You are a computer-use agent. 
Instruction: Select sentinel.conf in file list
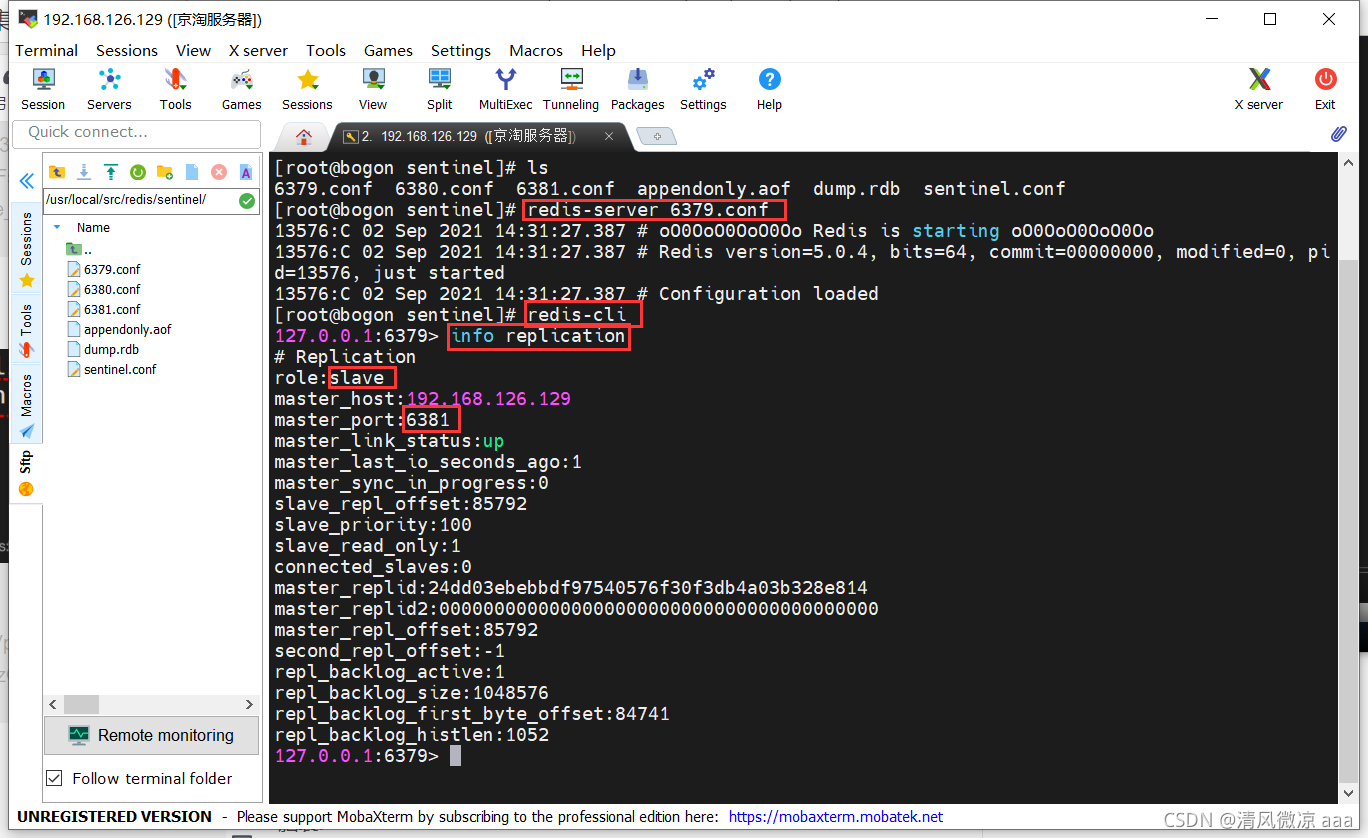click(x=111, y=369)
